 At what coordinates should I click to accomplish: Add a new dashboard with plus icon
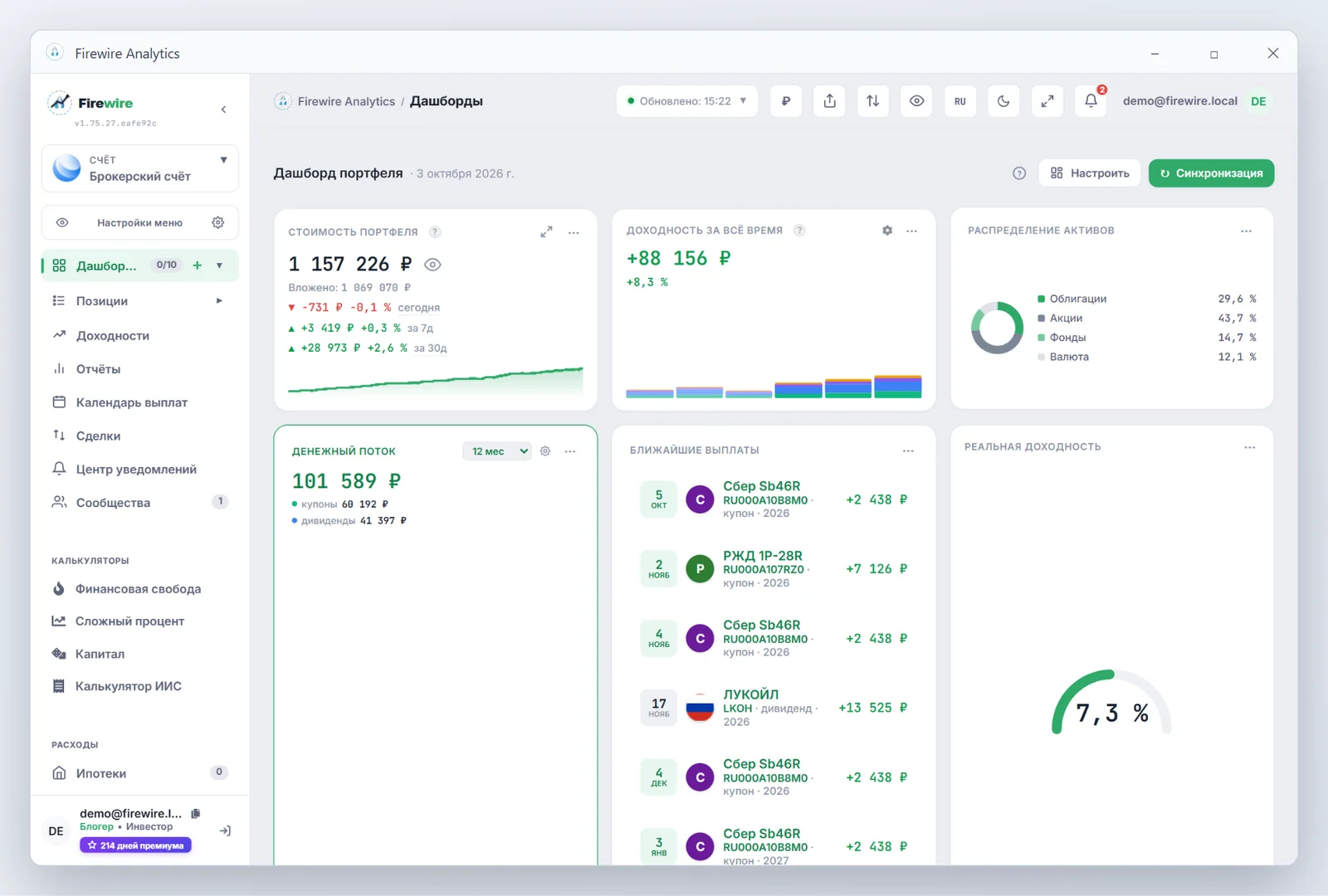198,265
